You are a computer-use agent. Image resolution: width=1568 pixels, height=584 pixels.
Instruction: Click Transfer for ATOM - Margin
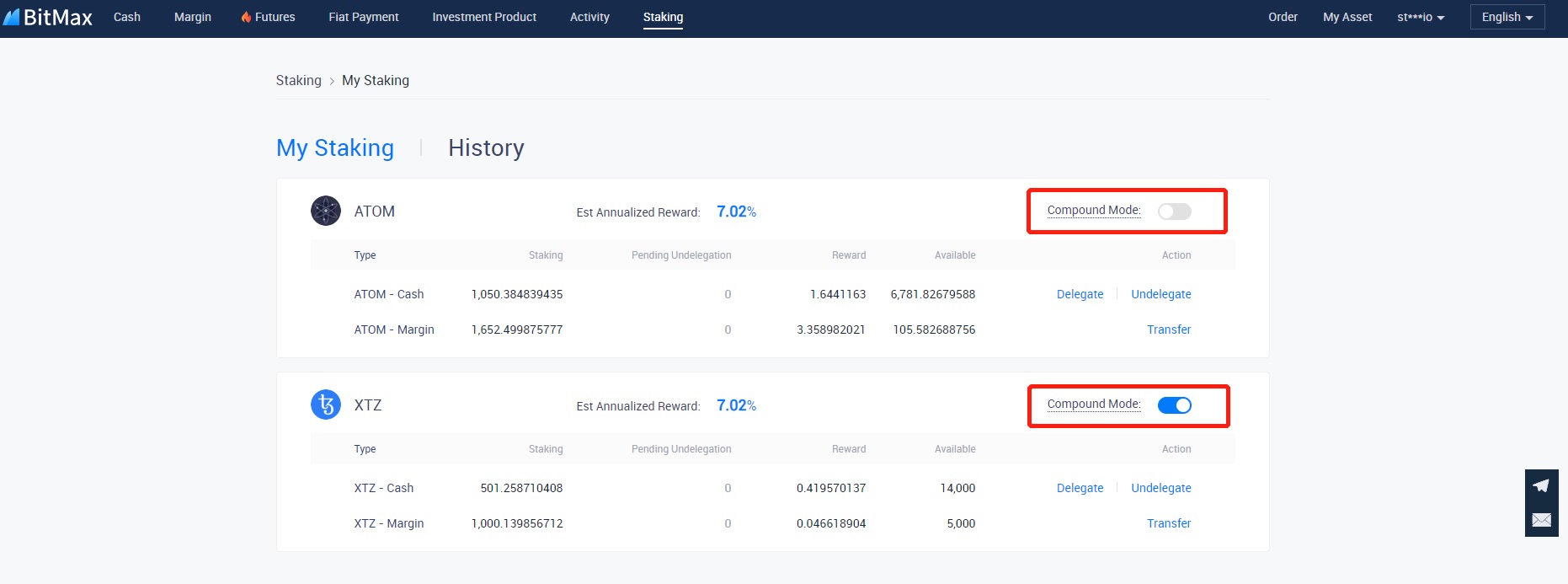click(1168, 330)
